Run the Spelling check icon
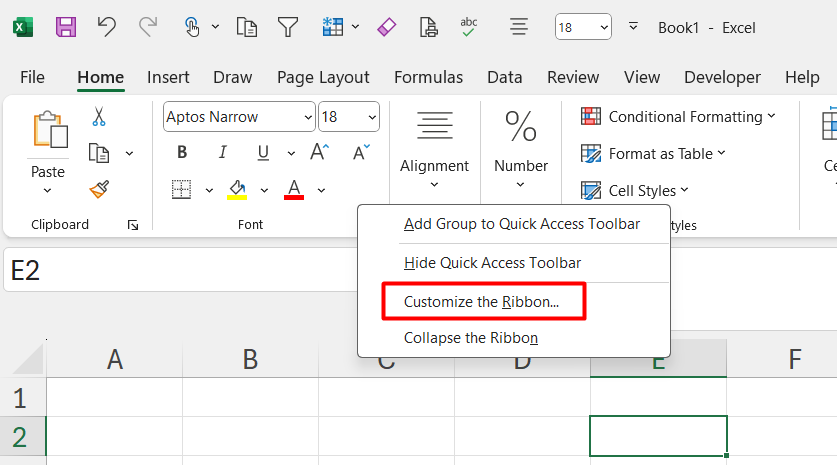The height and width of the screenshot is (465, 837). click(468, 27)
